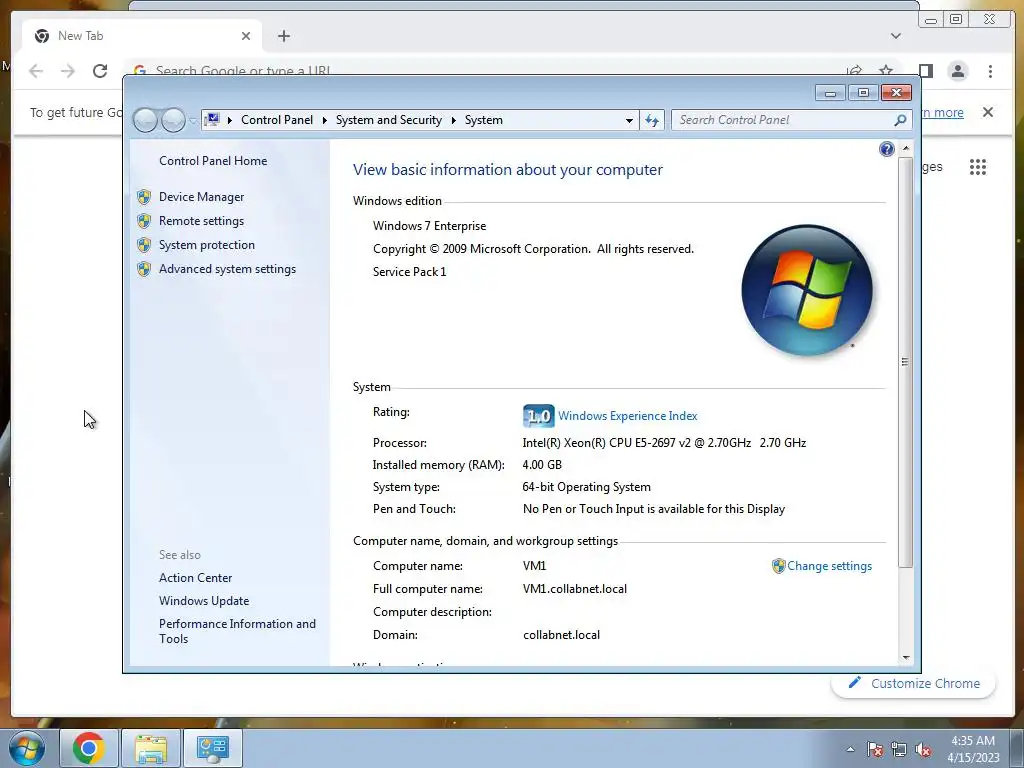The height and width of the screenshot is (768, 1024).
Task: Open Chrome's three-dot menu
Action: (x=990, y=71)
